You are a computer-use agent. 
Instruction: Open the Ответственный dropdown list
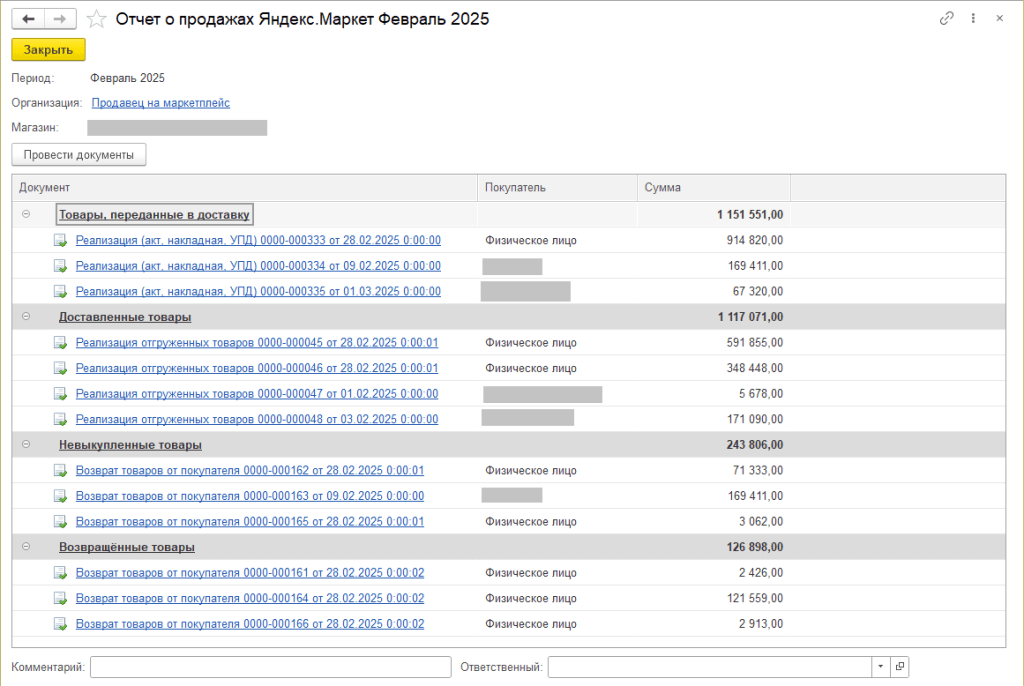(880, 667)
